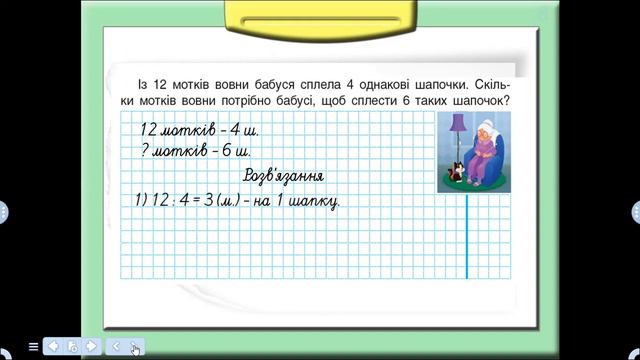Open the left edge side panel handle
The height and width of the screenshot is (360, 640).
tap(2, 212)
